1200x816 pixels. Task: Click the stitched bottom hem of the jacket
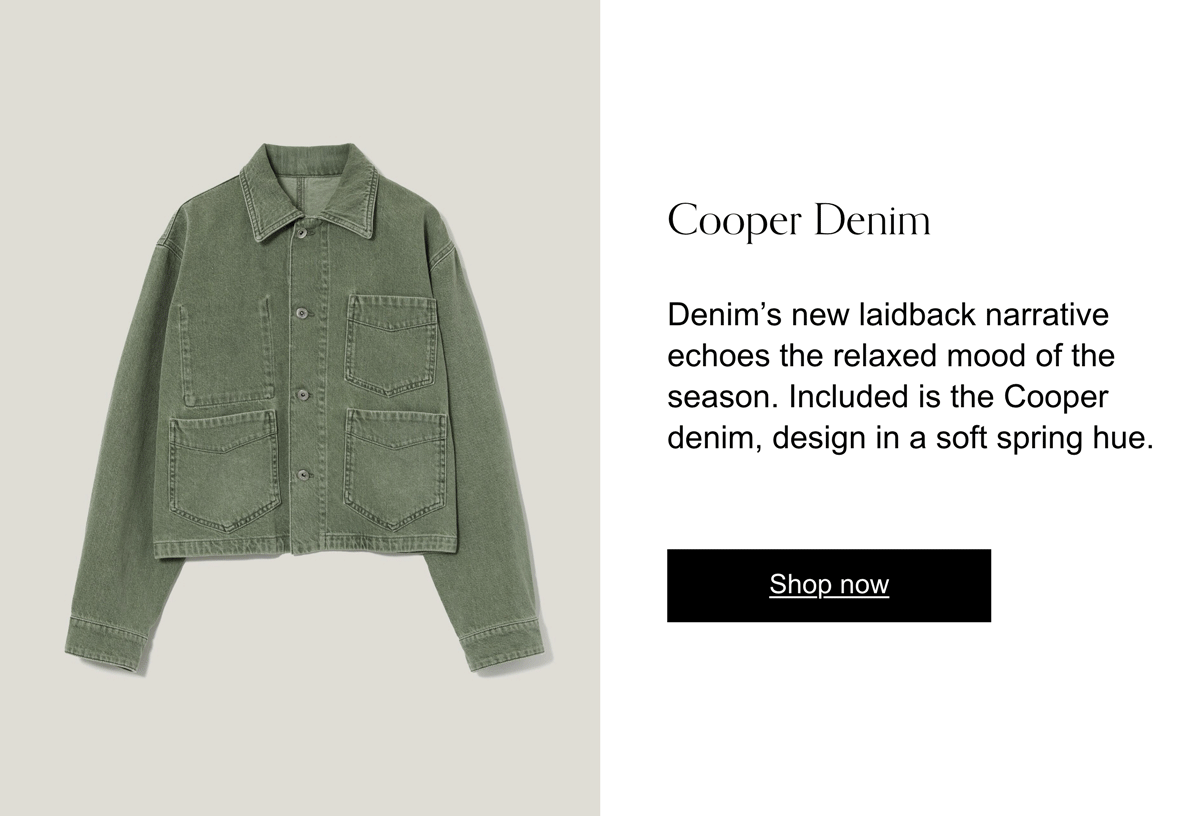(308, 547)
